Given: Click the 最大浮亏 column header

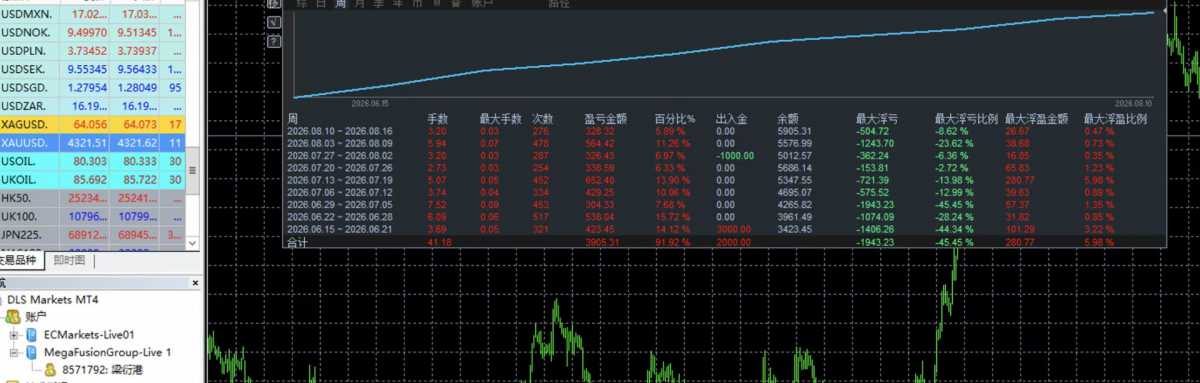Looking at the screenshot, I should (876, 118).
